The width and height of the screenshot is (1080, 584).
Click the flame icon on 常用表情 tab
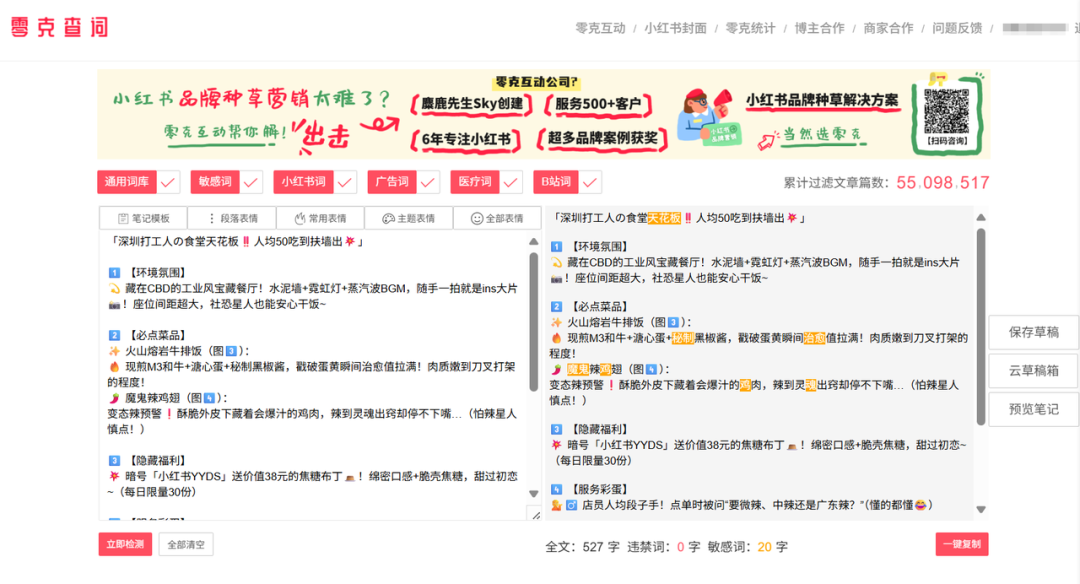(300, 218)
